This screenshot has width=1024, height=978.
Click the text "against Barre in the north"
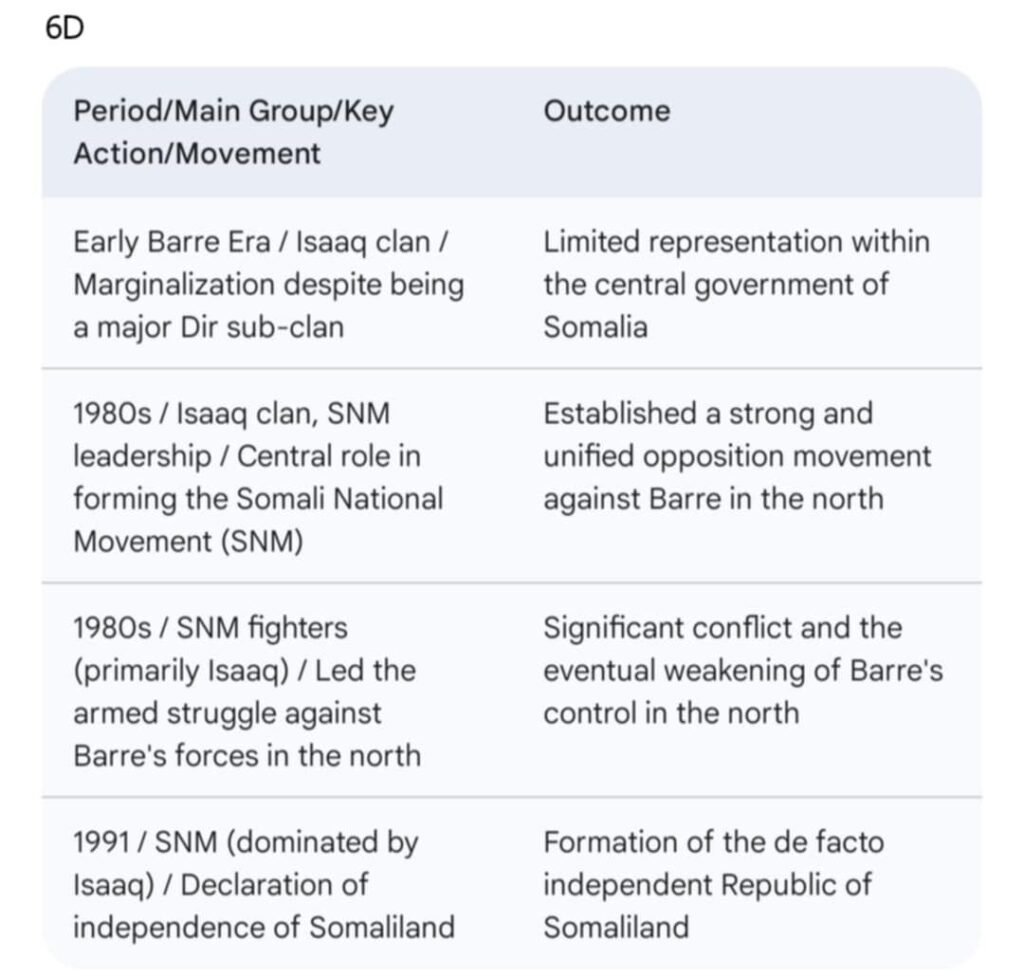pos(713,498)
